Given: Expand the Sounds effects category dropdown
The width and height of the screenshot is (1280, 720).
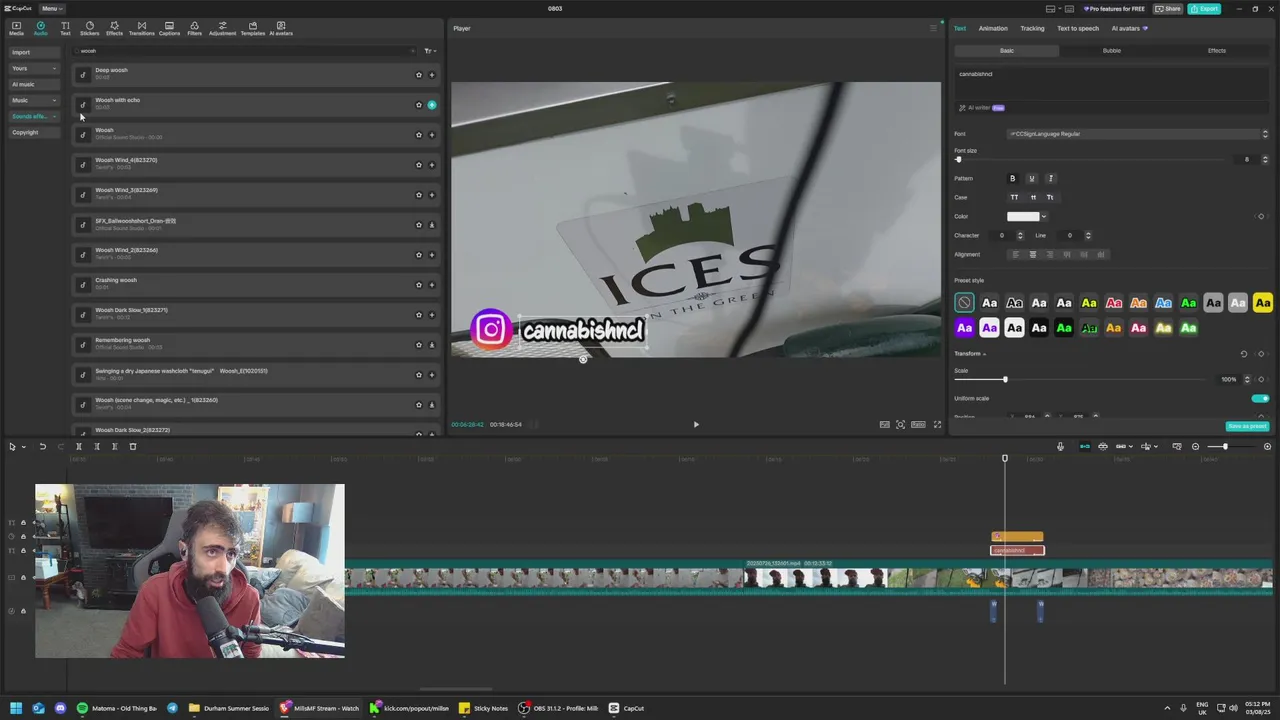Looking at the screenshot, I should [x=54, y=116].
